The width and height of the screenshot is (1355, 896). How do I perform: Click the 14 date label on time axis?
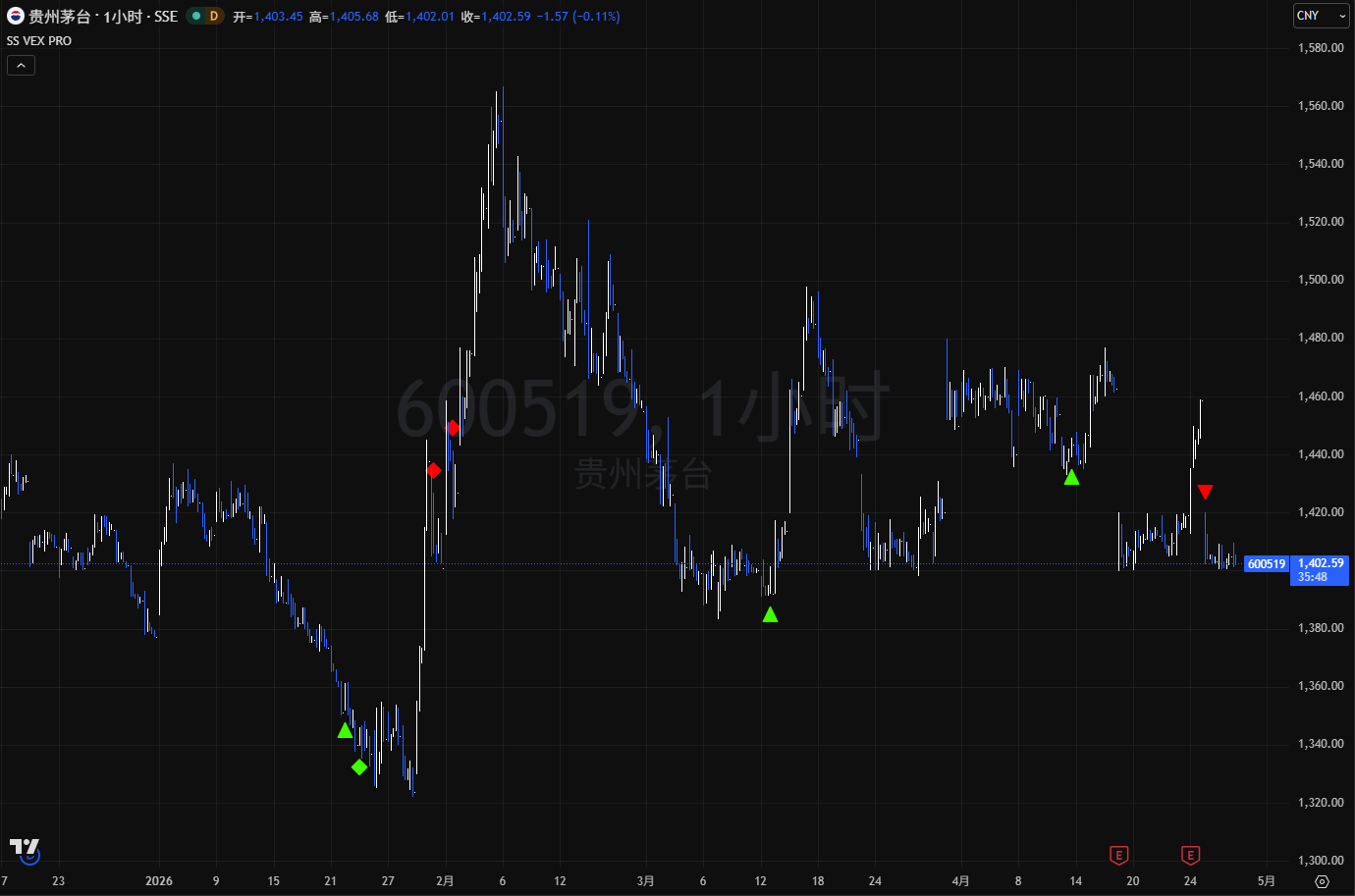coord(1076,881)
